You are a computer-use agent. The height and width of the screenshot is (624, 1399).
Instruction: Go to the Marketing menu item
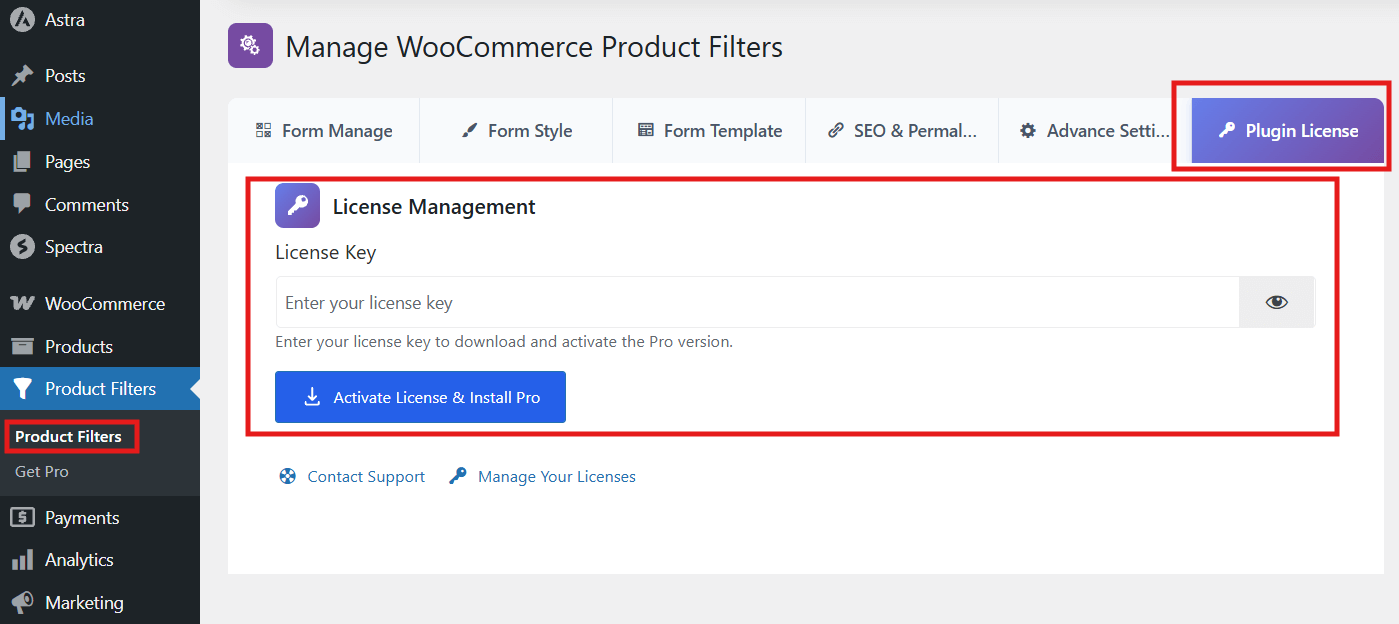(100, 603)
